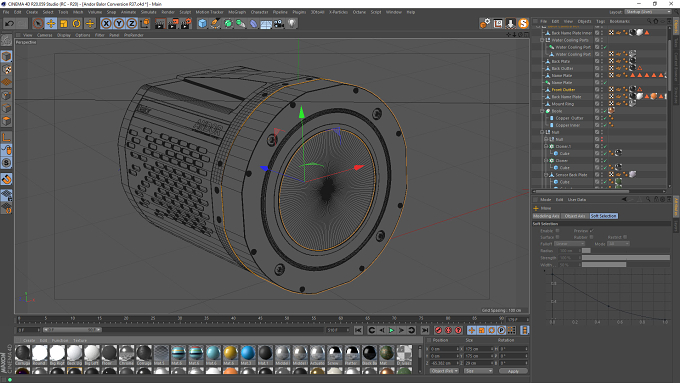Toggle the Enable Snap magnet icon

(7, 179)
